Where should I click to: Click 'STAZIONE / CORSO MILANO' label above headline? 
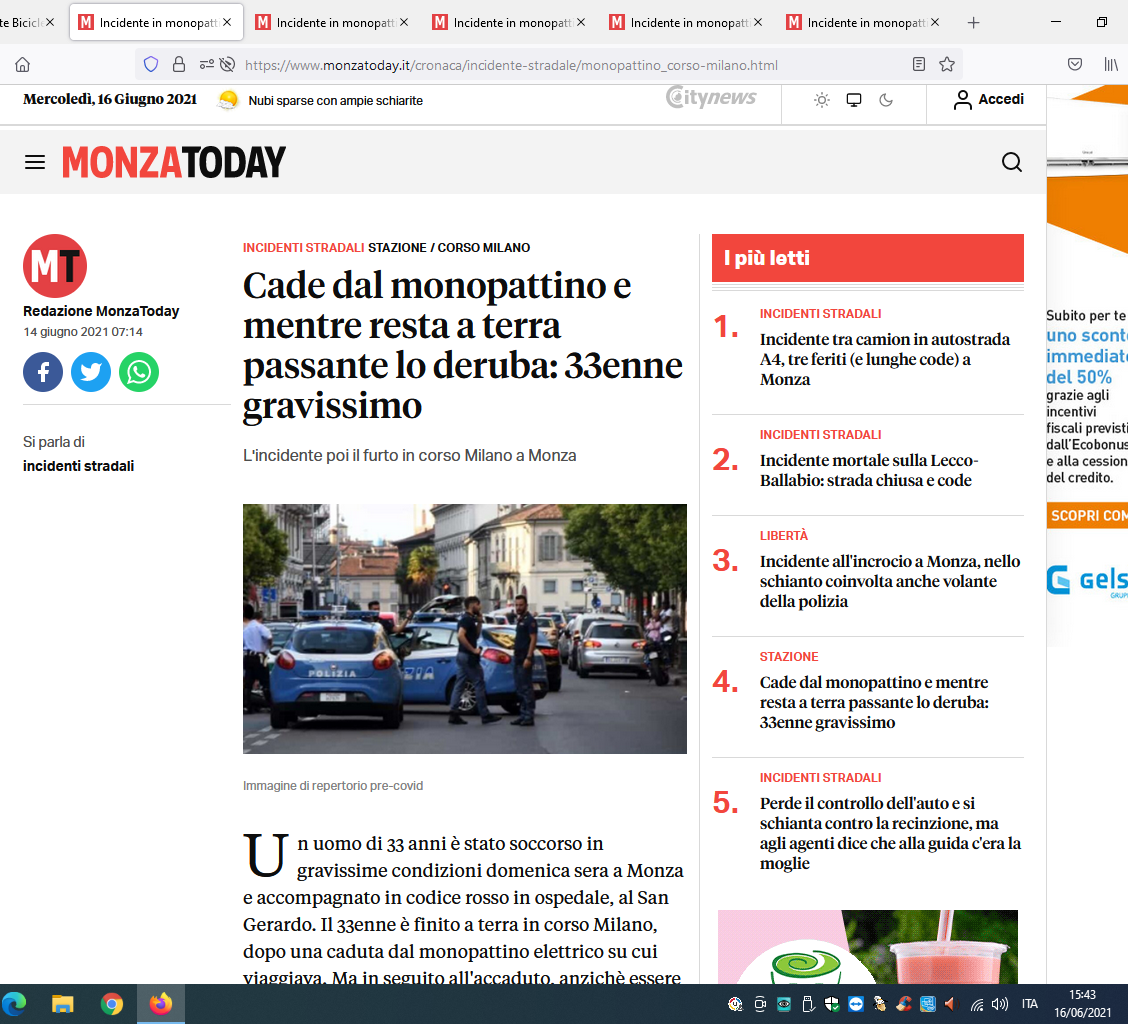[449, 248]
